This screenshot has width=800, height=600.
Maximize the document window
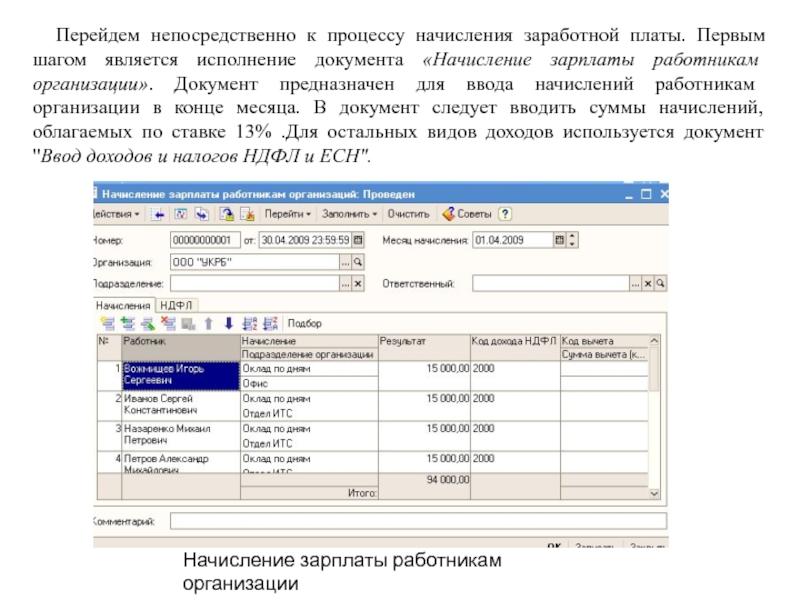(646, 194)
